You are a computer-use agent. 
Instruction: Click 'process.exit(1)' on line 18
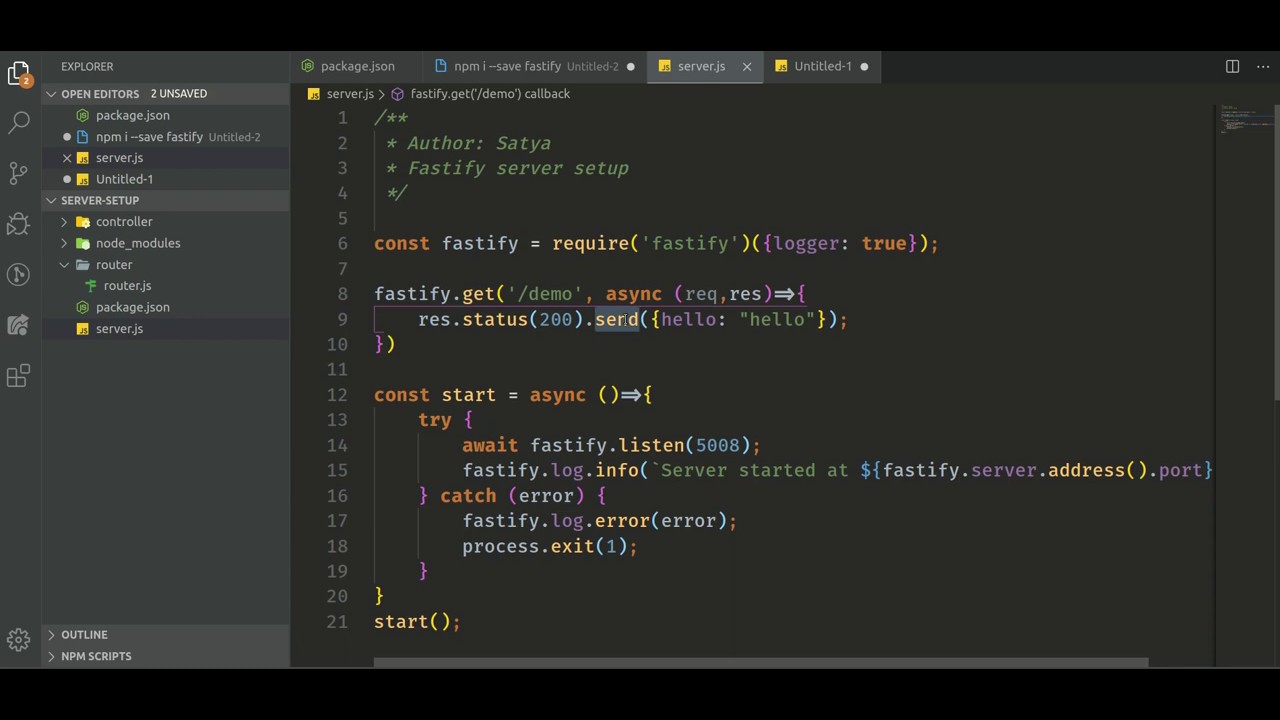click(x=544, y=546)
